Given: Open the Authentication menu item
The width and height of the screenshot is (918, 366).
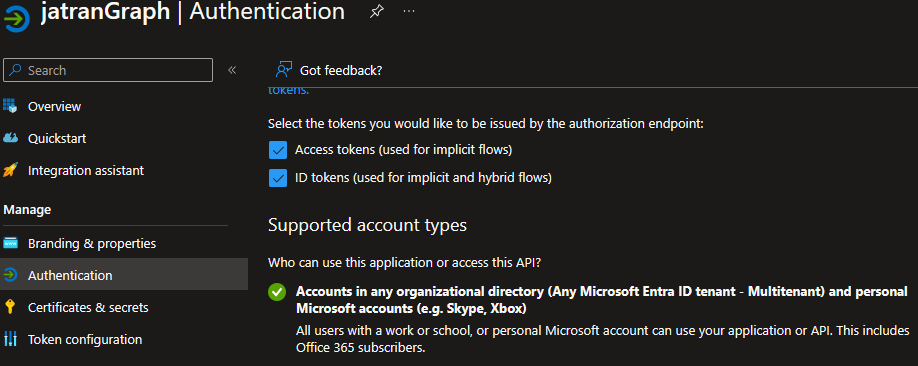Looking at the screenshot, I should click(124, 275).
